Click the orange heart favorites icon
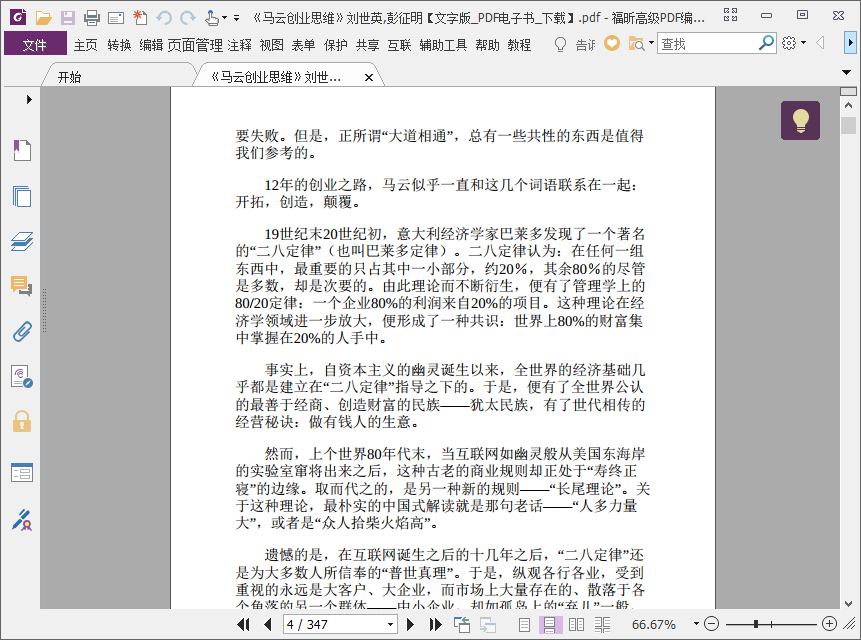The height and width of the screenshot is (640, 861). tap(612, 43)
